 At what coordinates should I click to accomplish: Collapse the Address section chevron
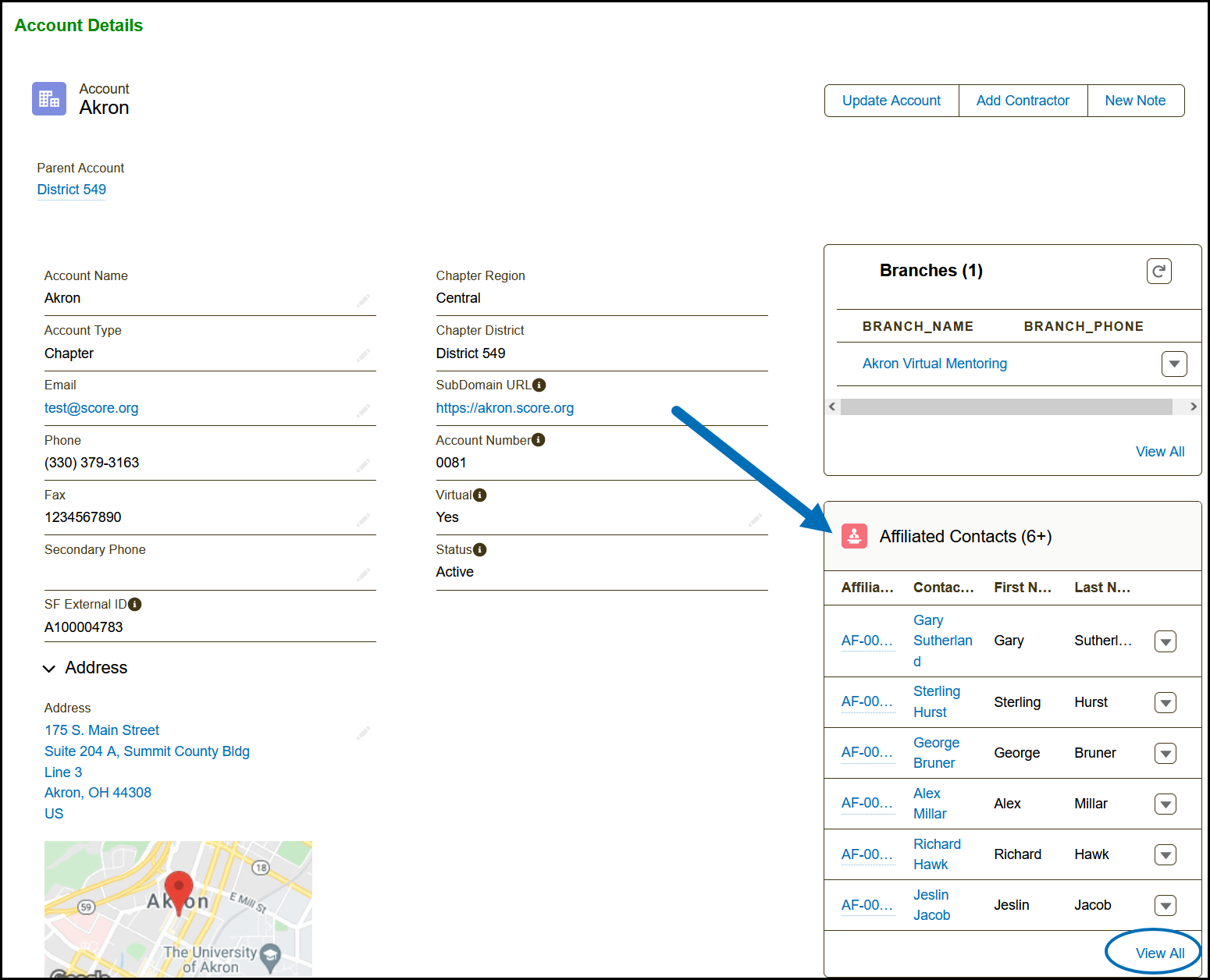tap(49, 669)
